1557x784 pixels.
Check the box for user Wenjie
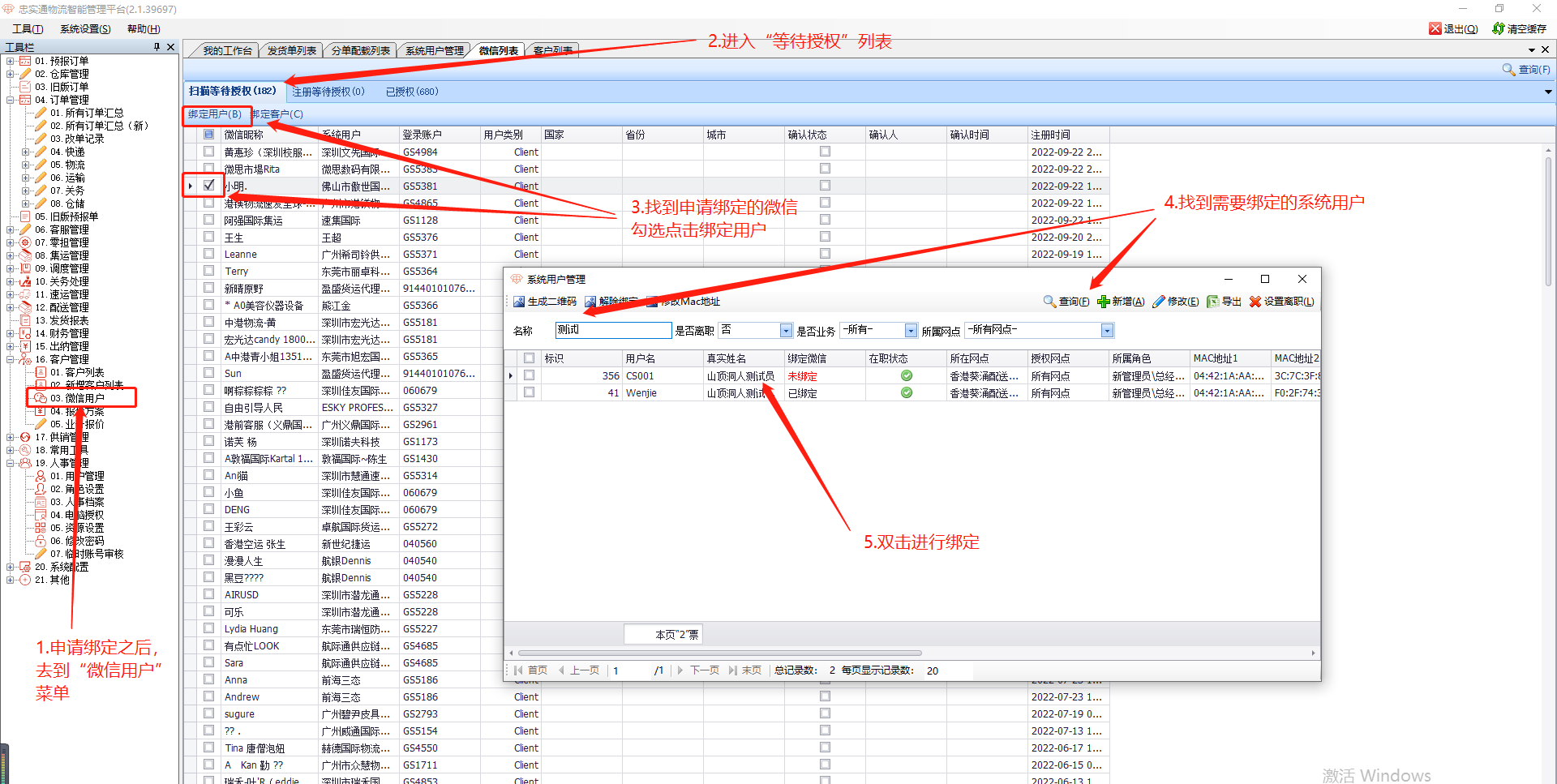[x=529, y=392]
